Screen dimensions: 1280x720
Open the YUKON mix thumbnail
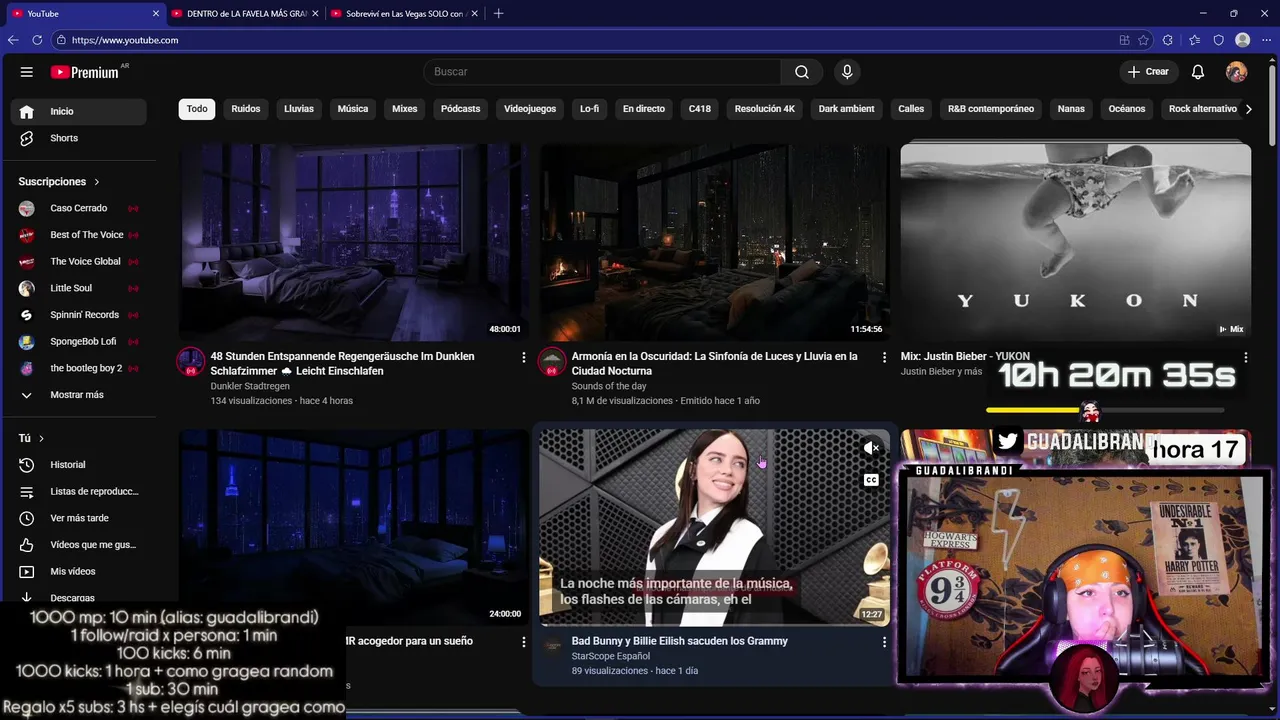click(x=1075, y=242)
